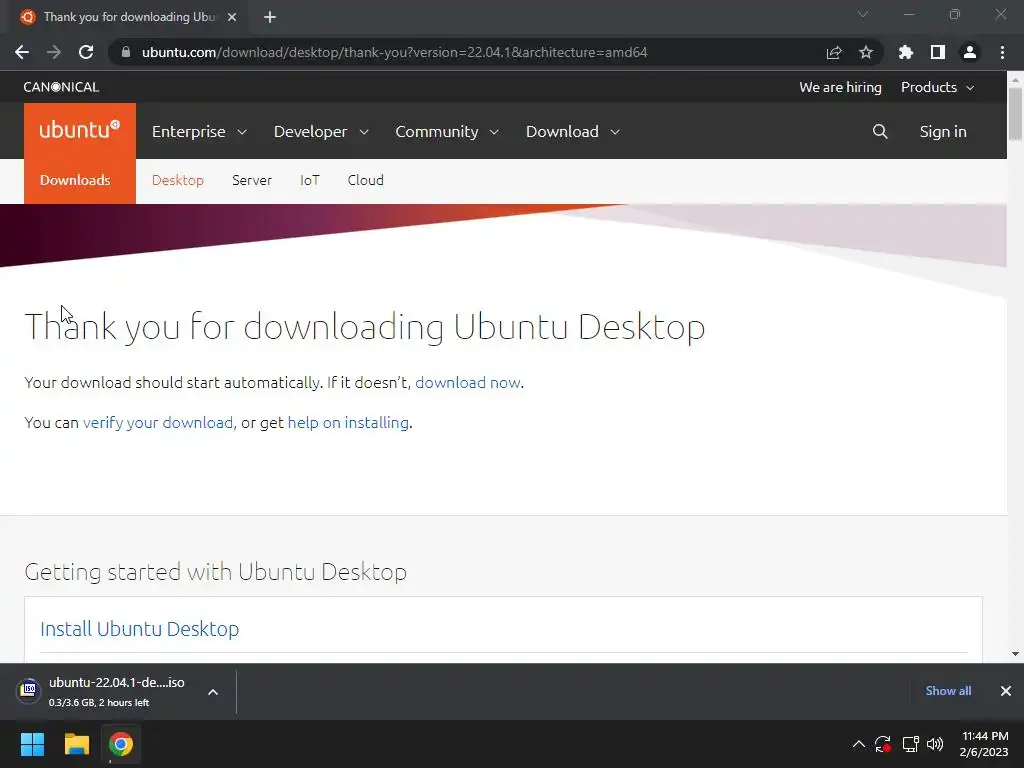The height and width of the screenshot is (768, 1024).
Task: Click the sync tray icon with red dot
Action: click(883, 744)
